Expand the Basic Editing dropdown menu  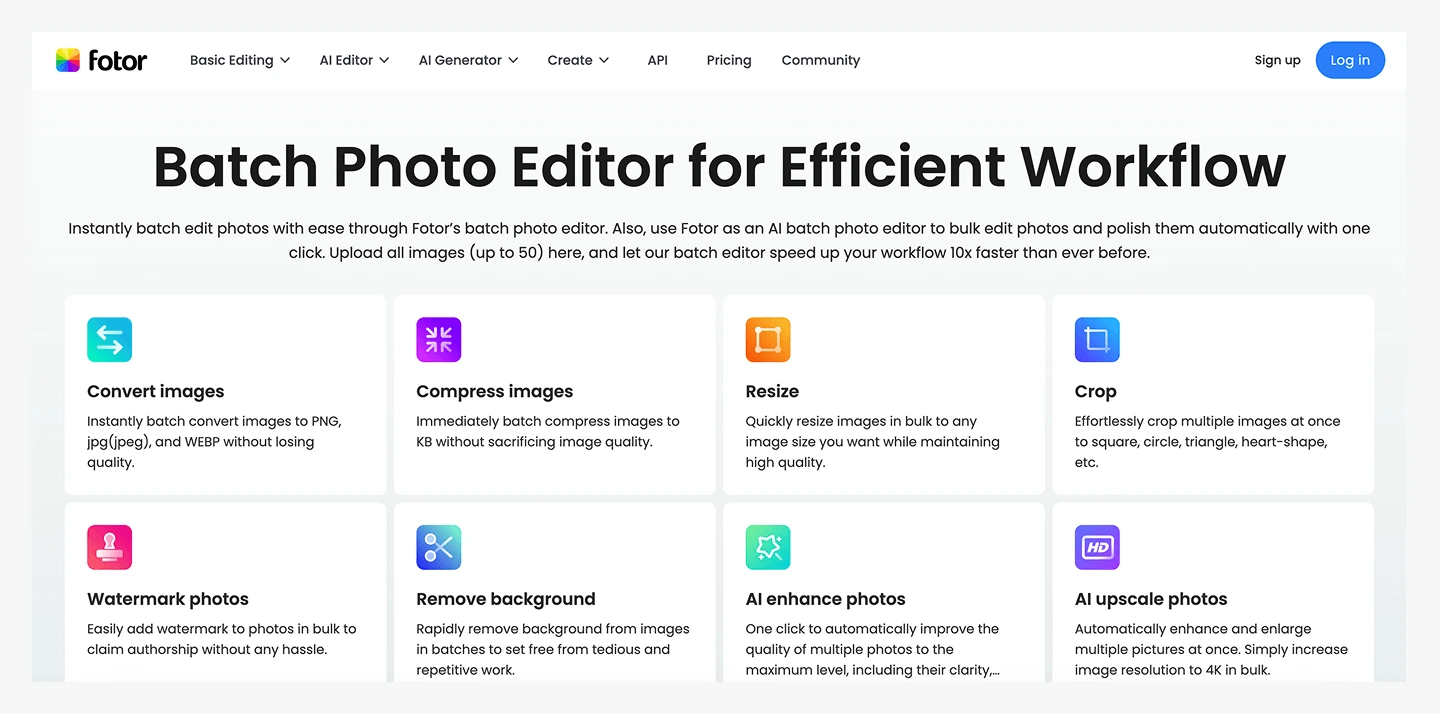pyautogui.click(x=239, y=60)
